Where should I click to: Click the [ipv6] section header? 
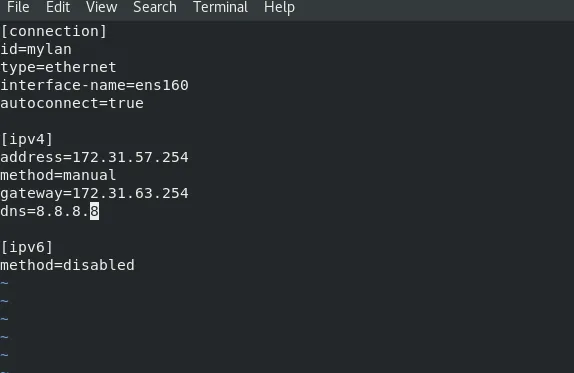click(x=27, y=247)
